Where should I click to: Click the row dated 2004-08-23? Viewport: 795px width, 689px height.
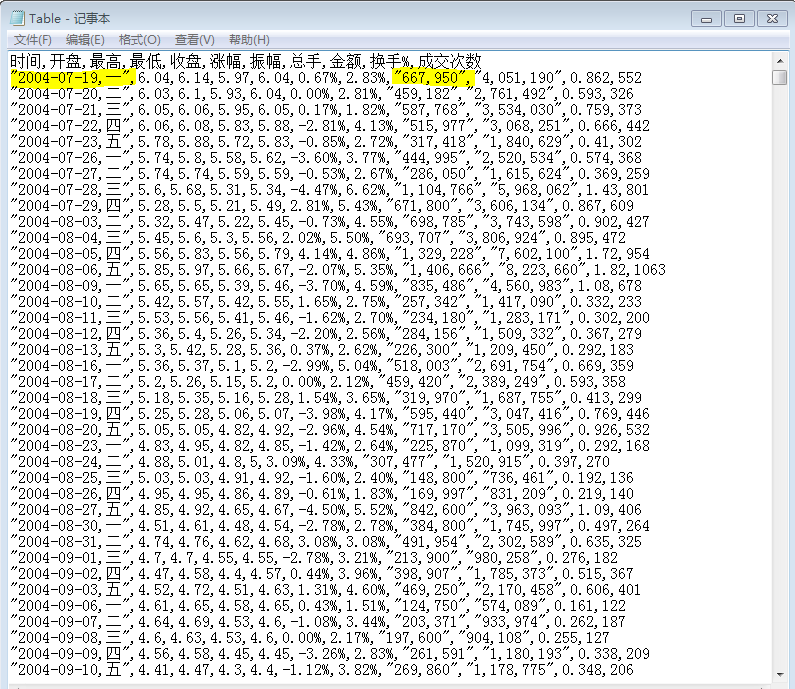click(330, 446)
